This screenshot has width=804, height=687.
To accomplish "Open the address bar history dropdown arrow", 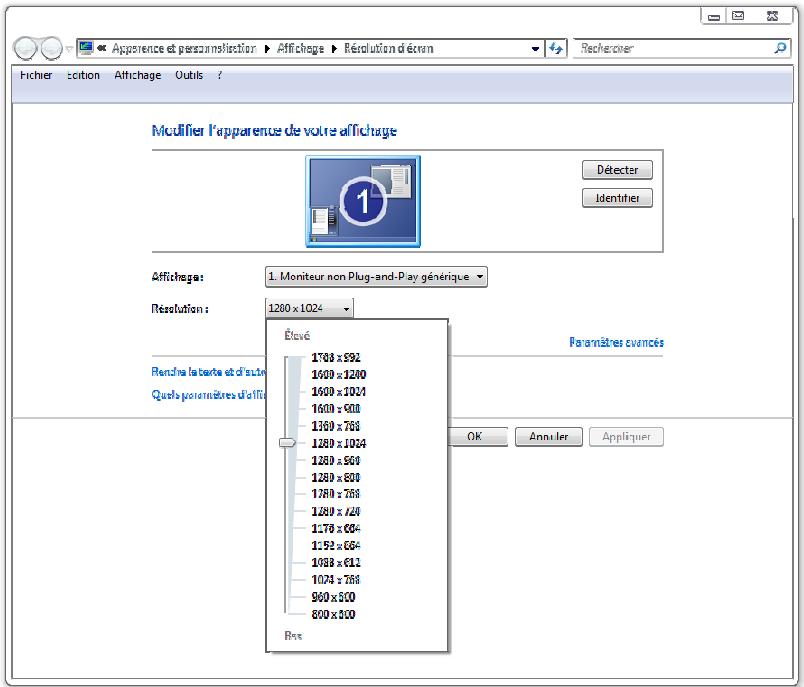I will coord(535,49).
